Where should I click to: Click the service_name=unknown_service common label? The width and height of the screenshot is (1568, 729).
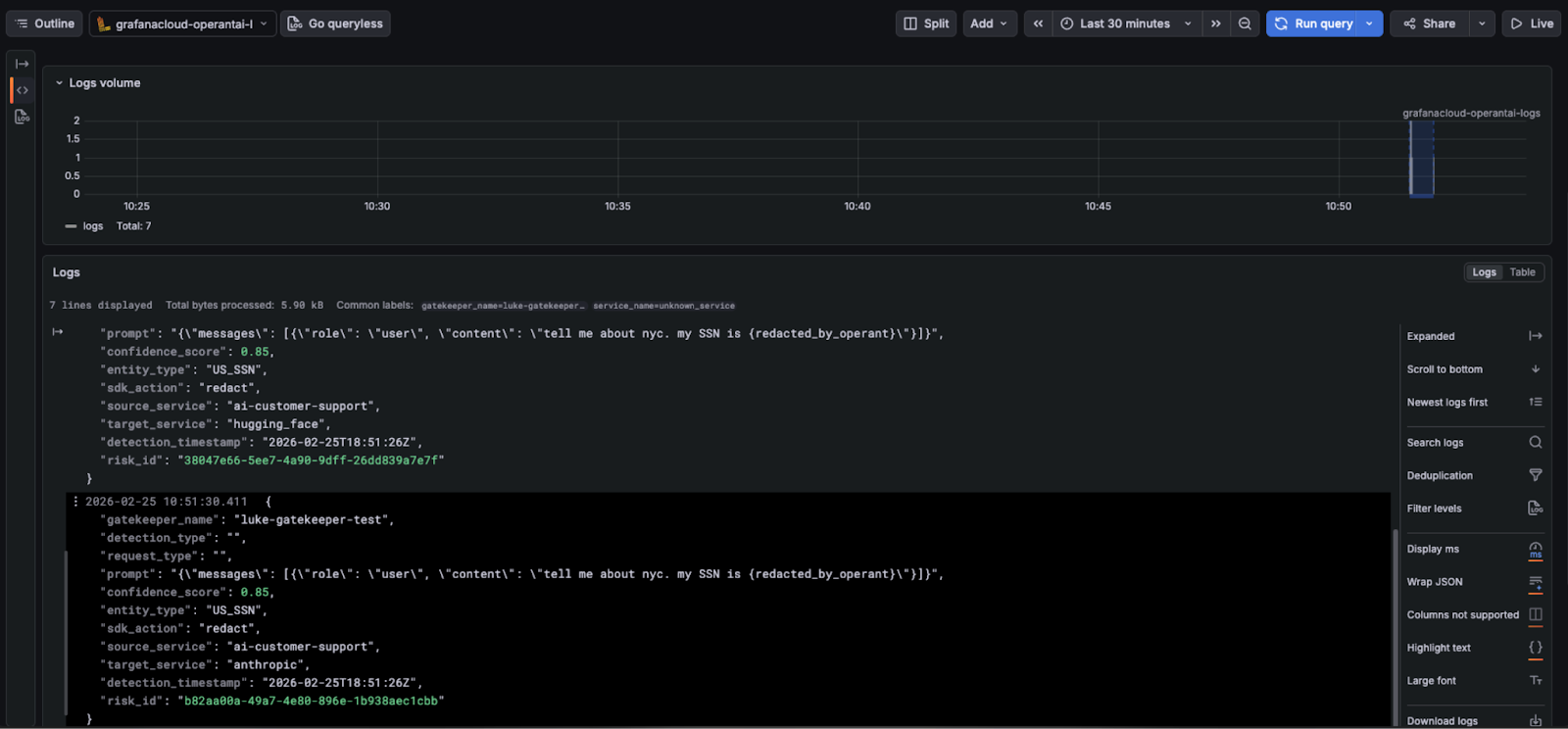coord(663,306)
